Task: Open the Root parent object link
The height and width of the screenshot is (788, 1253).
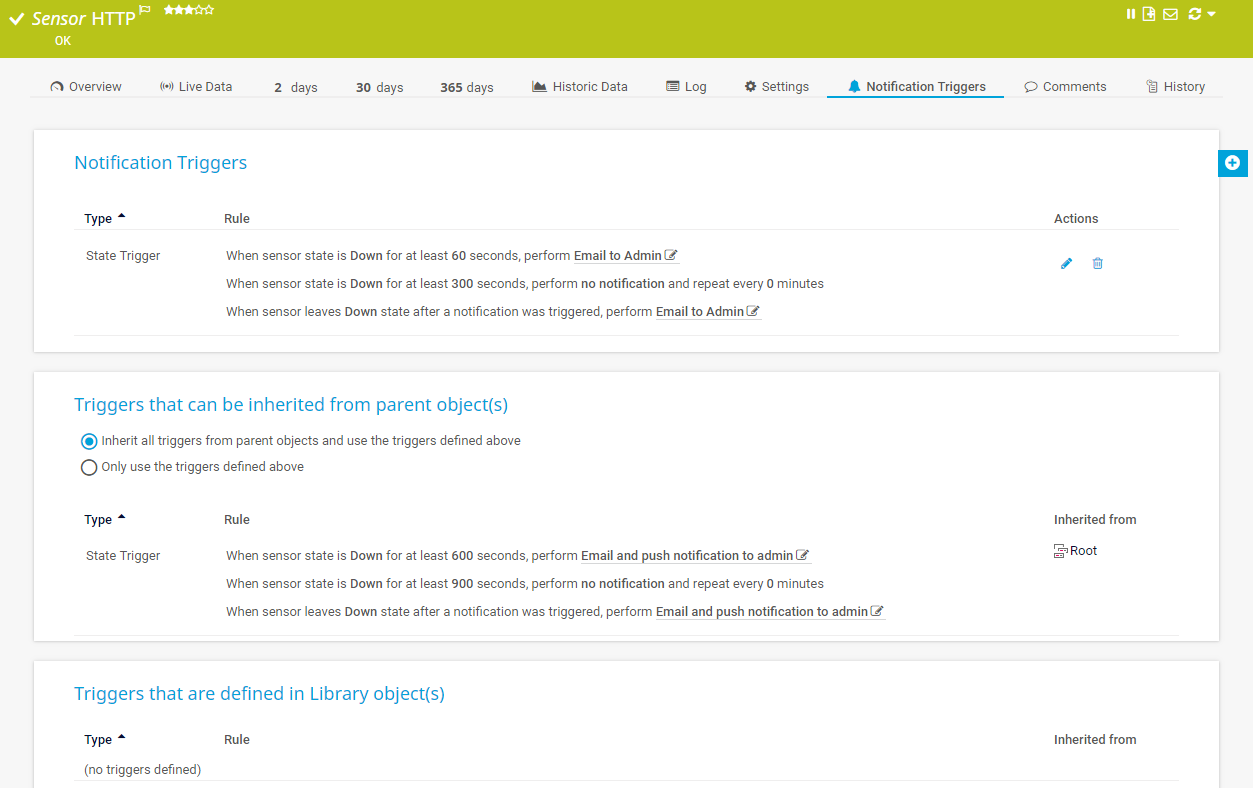Action: pyautogui.click(x=1083, y=551)
